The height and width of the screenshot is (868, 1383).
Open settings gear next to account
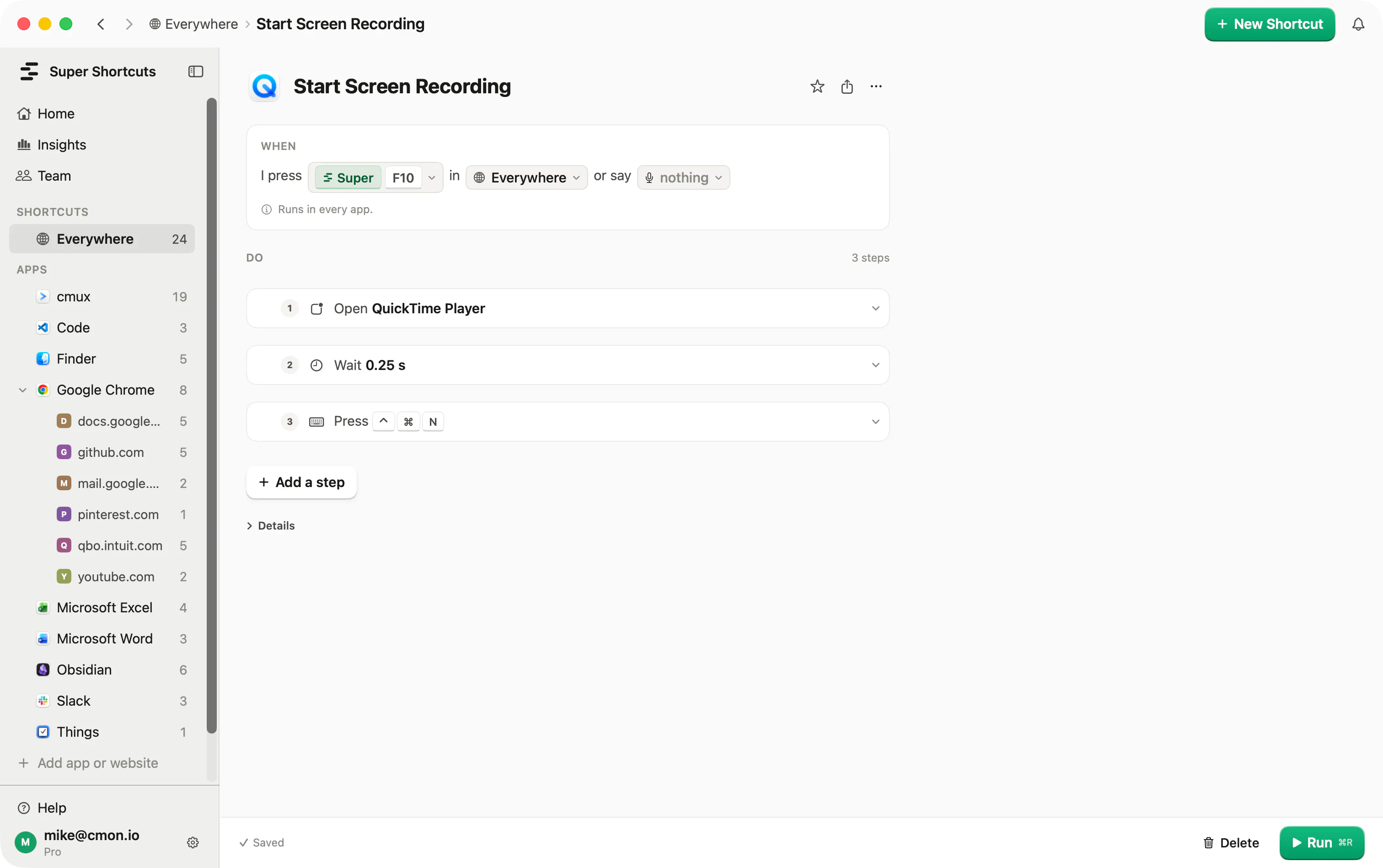[193, 842]
